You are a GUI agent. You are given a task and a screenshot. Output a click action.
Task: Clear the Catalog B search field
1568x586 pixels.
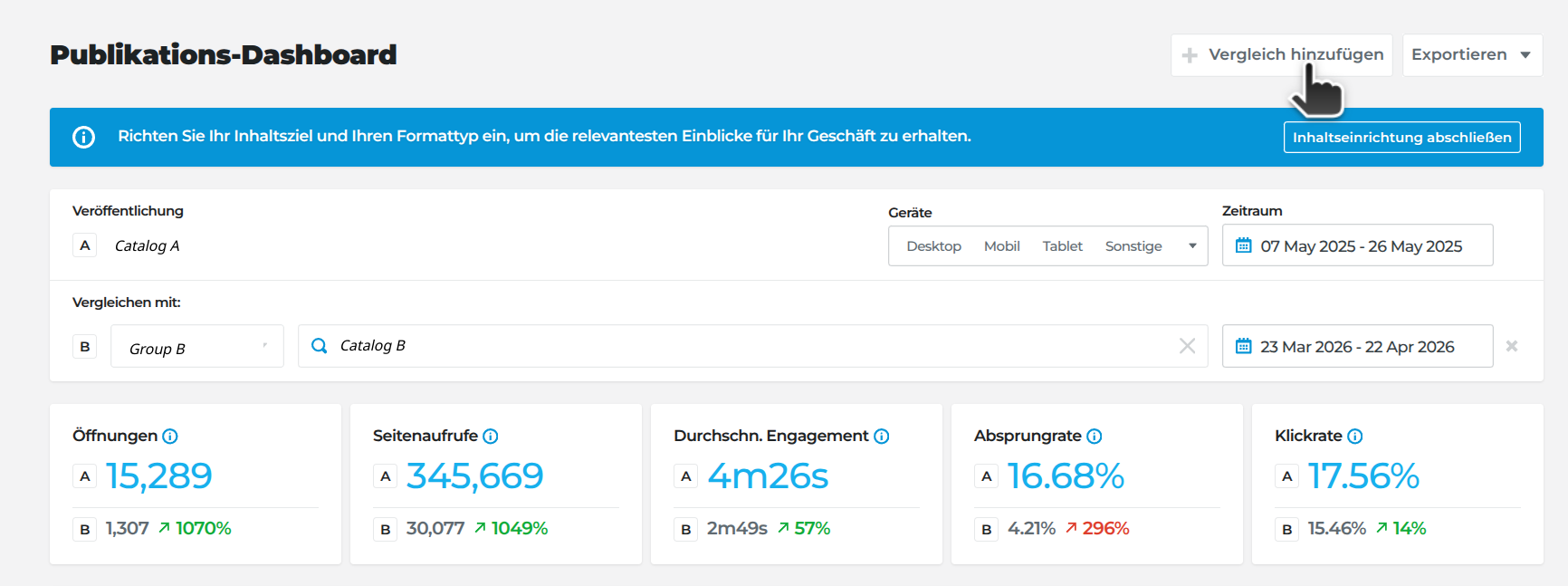(1187, 346)
